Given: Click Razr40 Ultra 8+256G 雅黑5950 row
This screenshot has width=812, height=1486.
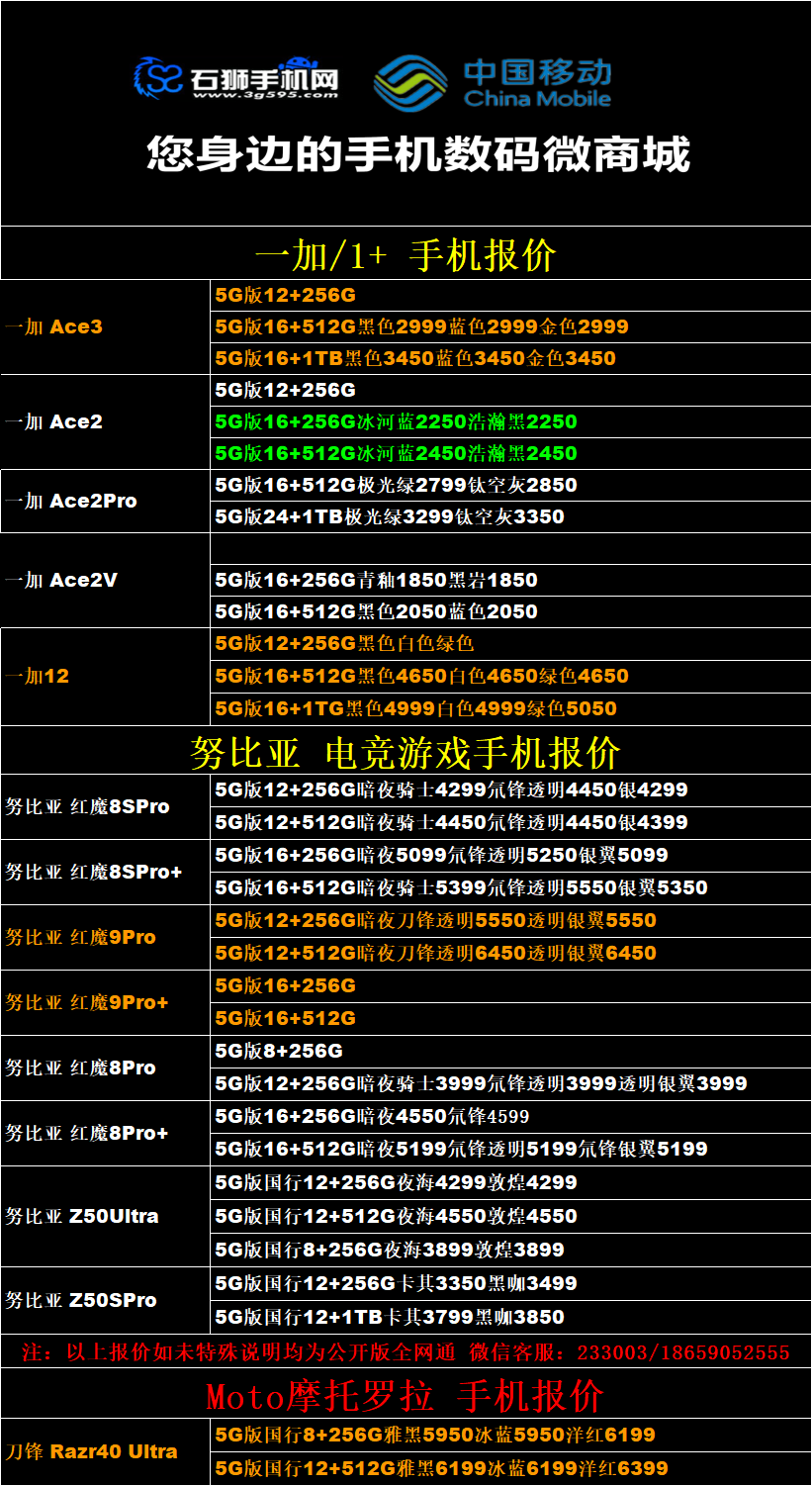Looking at the screenshot, I should point(511,1435).
